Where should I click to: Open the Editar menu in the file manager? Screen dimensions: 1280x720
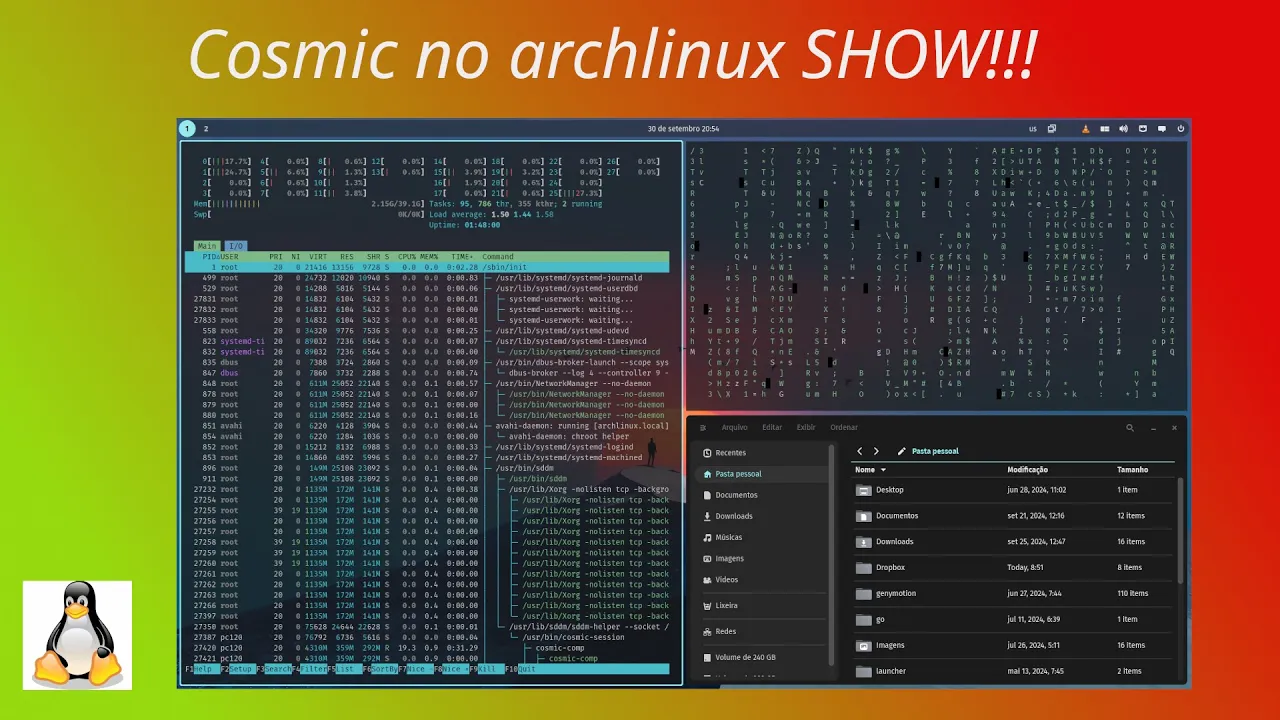[x=772, y=427]
